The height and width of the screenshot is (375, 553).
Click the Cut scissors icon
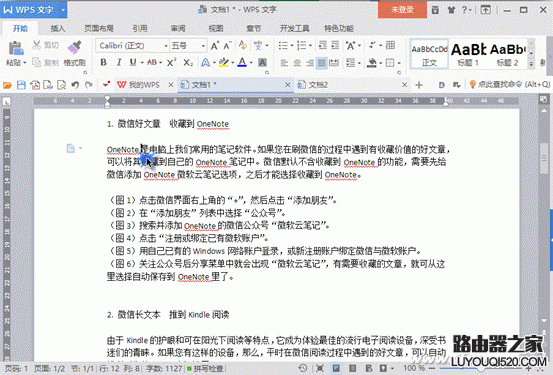pyautogui.click(x=36, y=45)
